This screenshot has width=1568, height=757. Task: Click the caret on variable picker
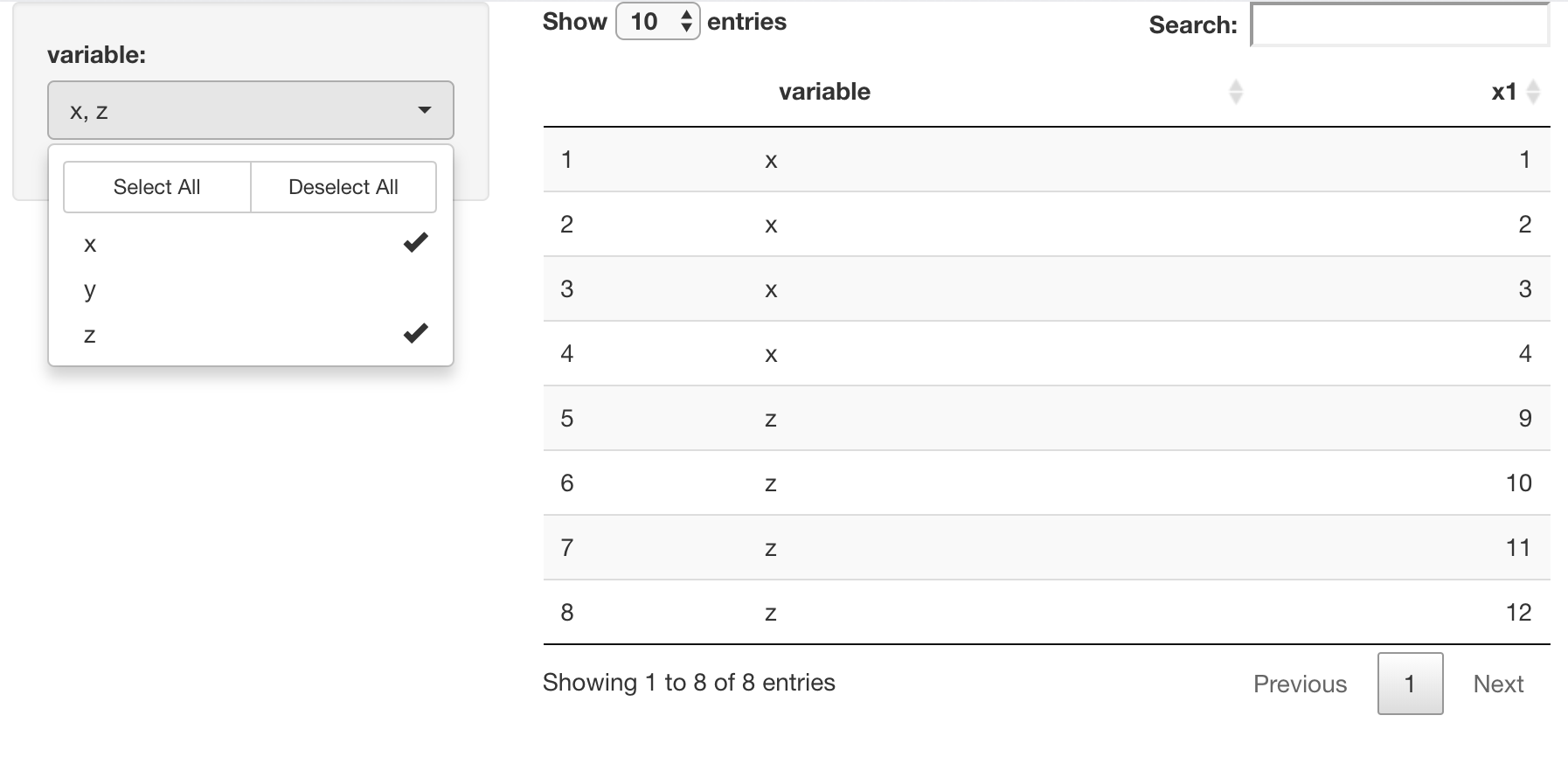click(x=425, y=110)
